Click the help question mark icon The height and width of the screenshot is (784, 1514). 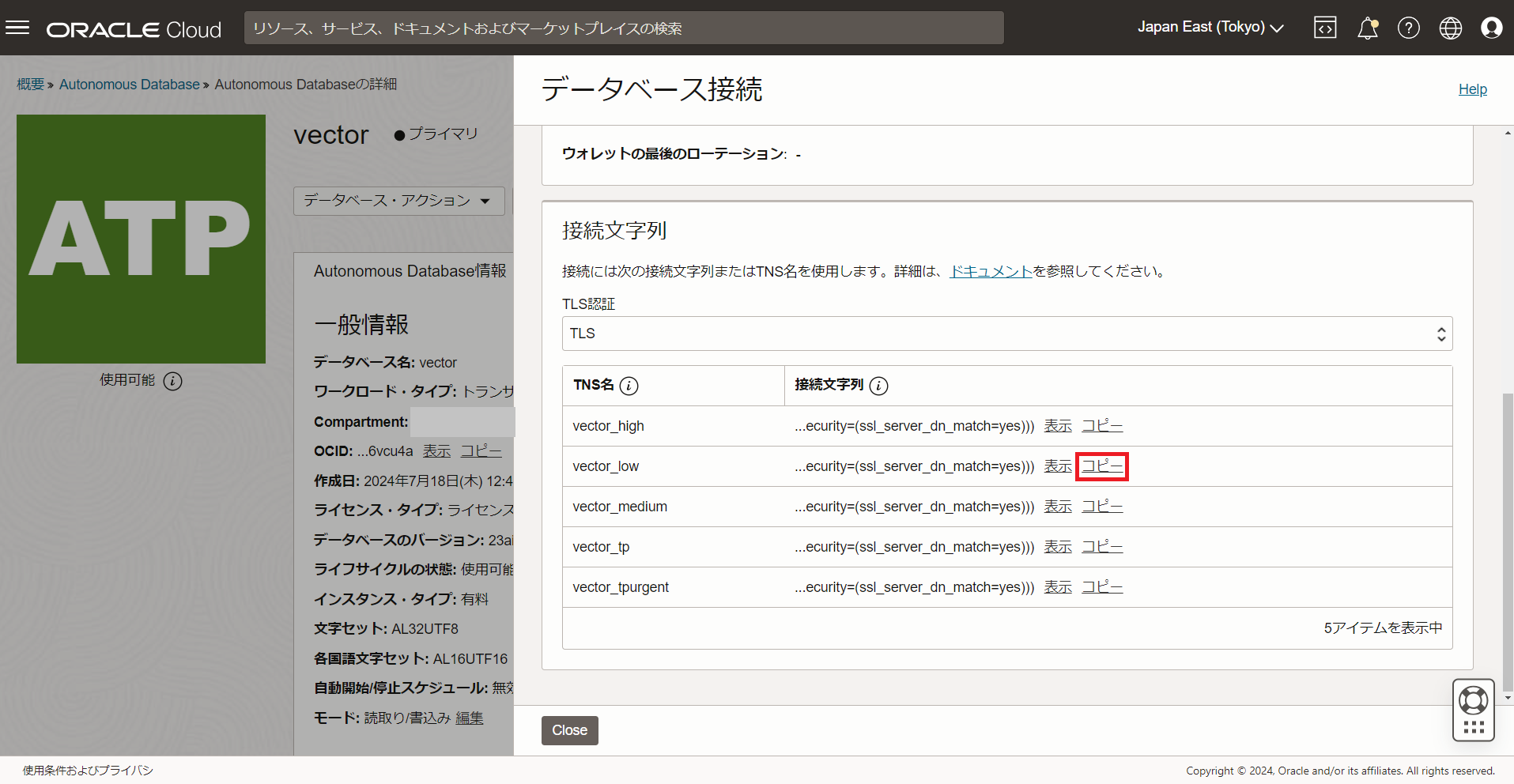(x=1408, y=28)
